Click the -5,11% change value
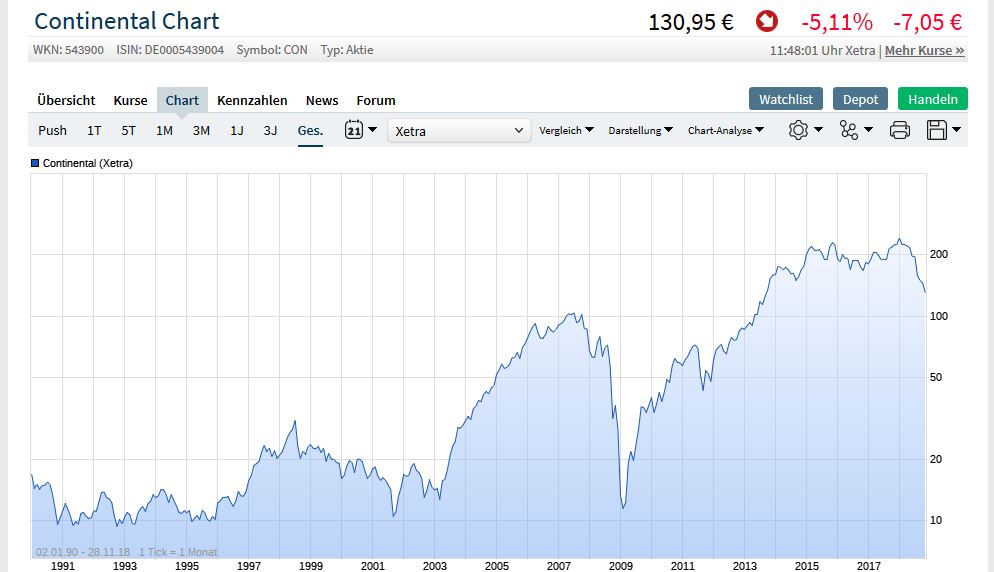This screenshot has width=994, height=572. [837, 22]
